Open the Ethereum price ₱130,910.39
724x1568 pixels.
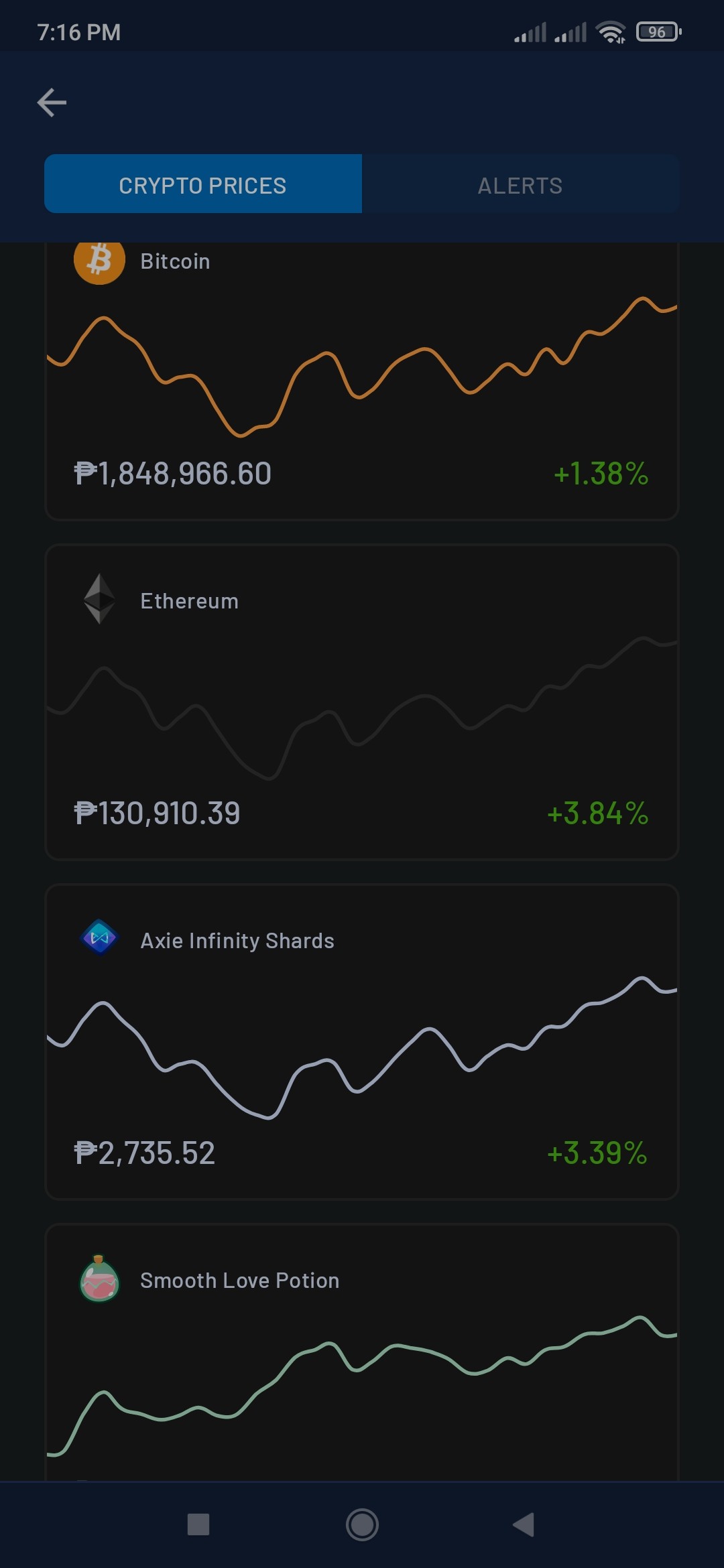pyautogui.click(x=157, y=813)
